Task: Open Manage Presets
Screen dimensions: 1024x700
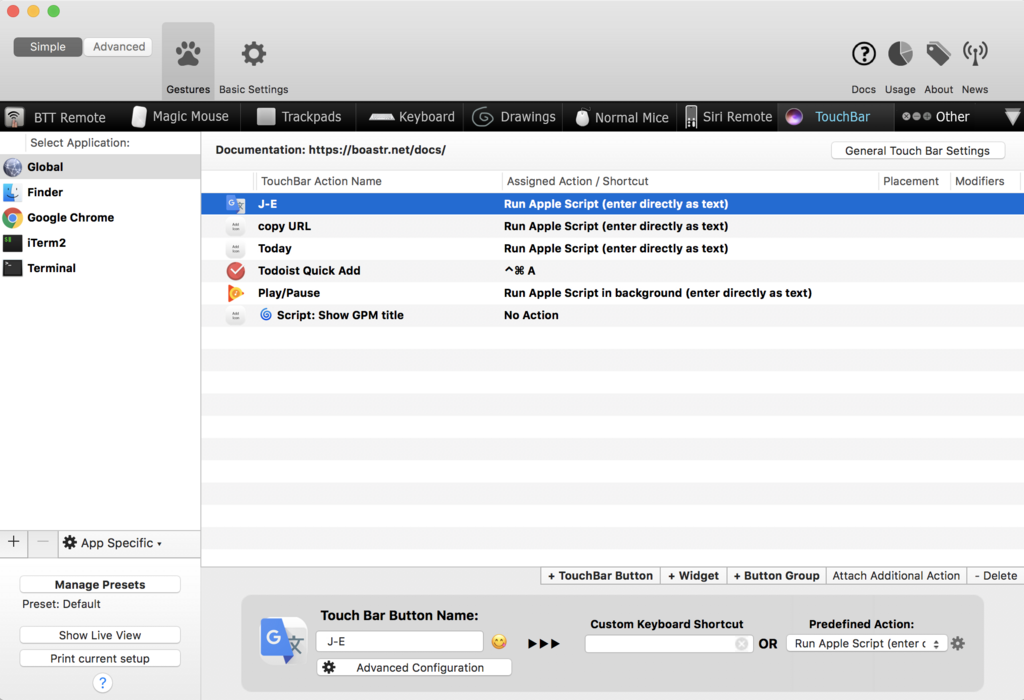Action: [100, 584]
